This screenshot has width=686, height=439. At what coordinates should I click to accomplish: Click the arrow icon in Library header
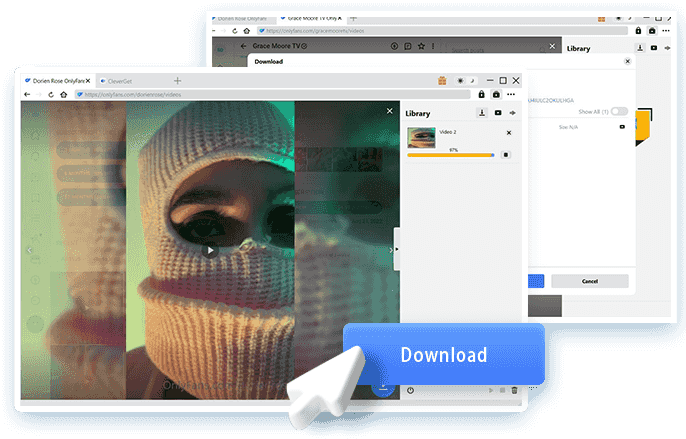(x=514, y=113)
